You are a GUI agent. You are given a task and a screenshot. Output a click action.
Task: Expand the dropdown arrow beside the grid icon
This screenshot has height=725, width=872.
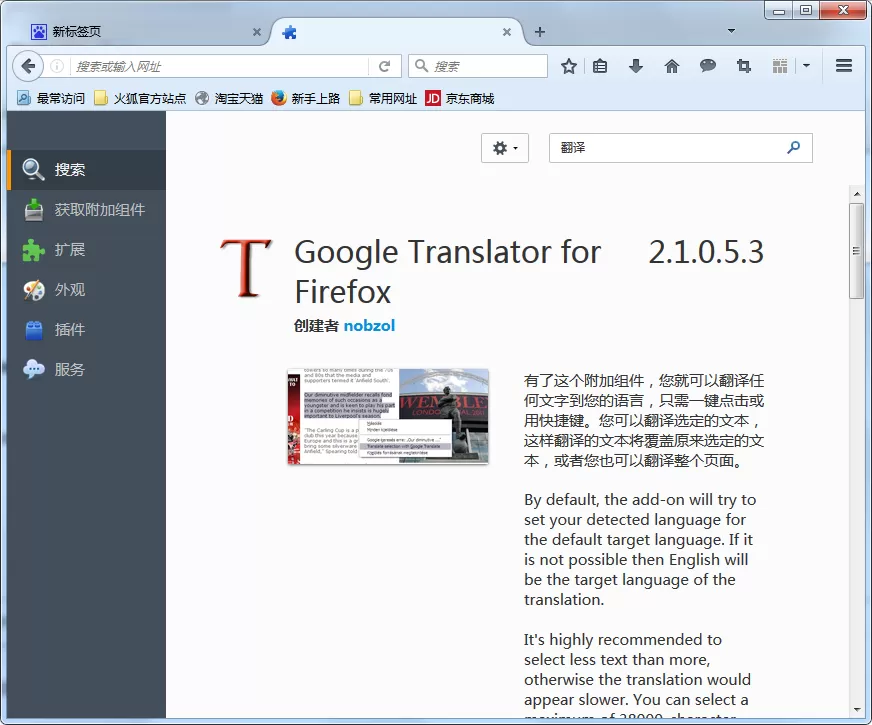806,66
